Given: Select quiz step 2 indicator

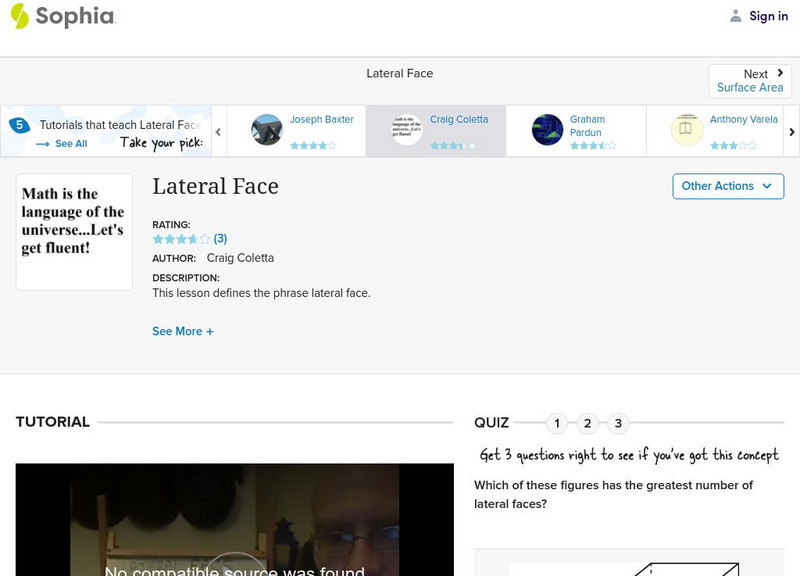Looking at the screenshot, I should (586, 423).
